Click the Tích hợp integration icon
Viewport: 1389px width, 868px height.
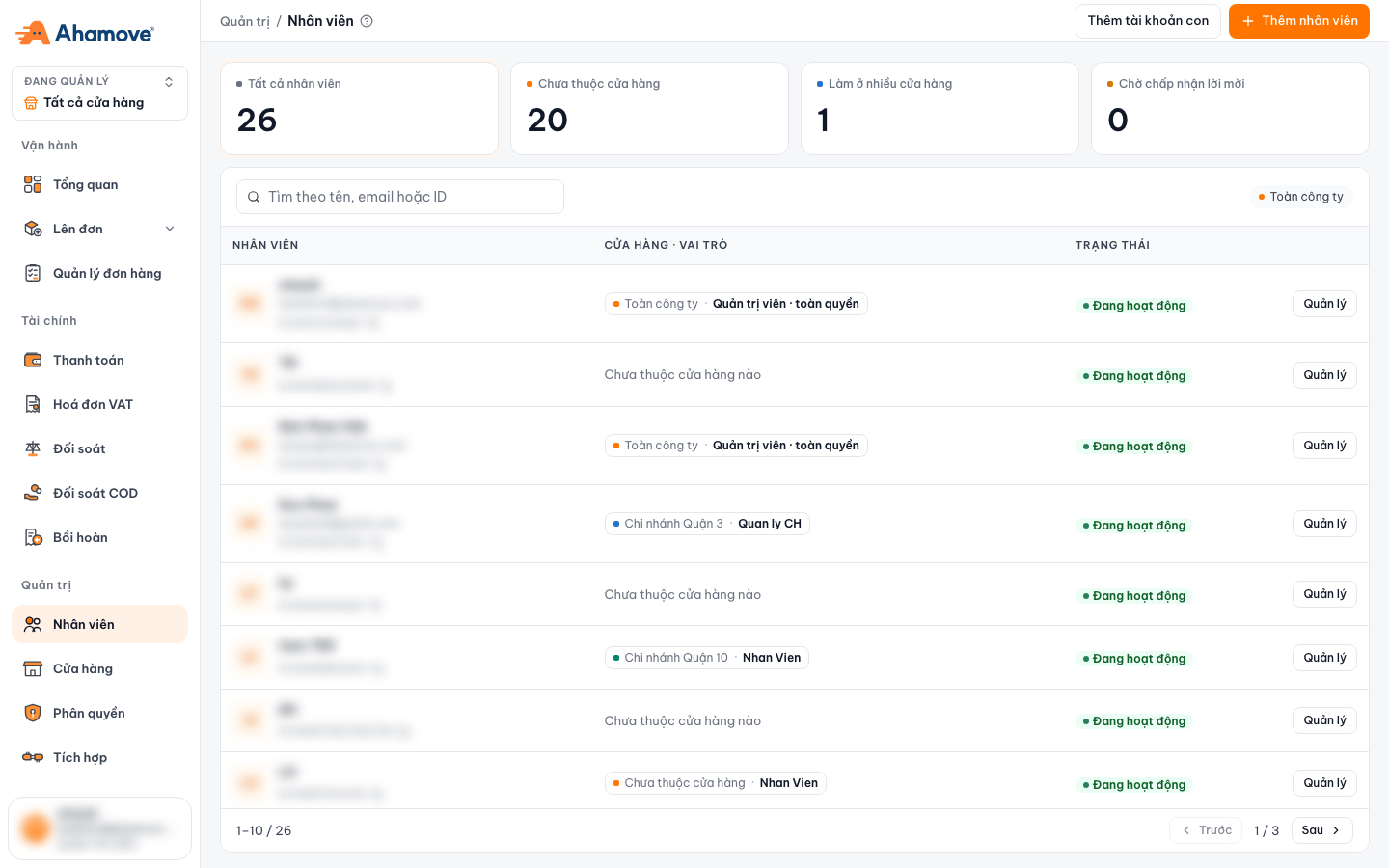[x=33, y=757]
